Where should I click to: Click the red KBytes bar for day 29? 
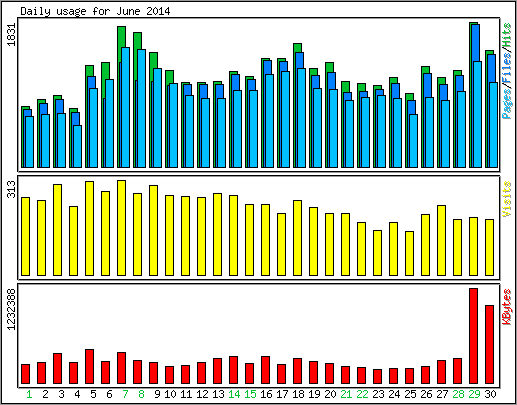point(473,336)
